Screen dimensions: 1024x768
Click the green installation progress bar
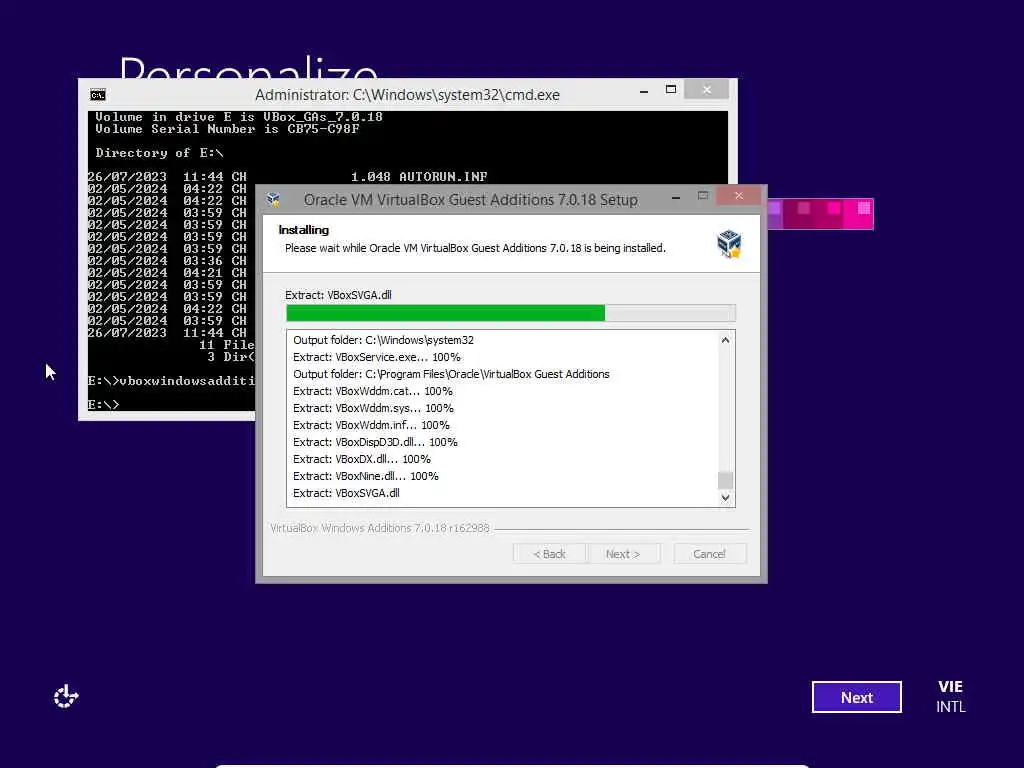(x=511, y=313)
